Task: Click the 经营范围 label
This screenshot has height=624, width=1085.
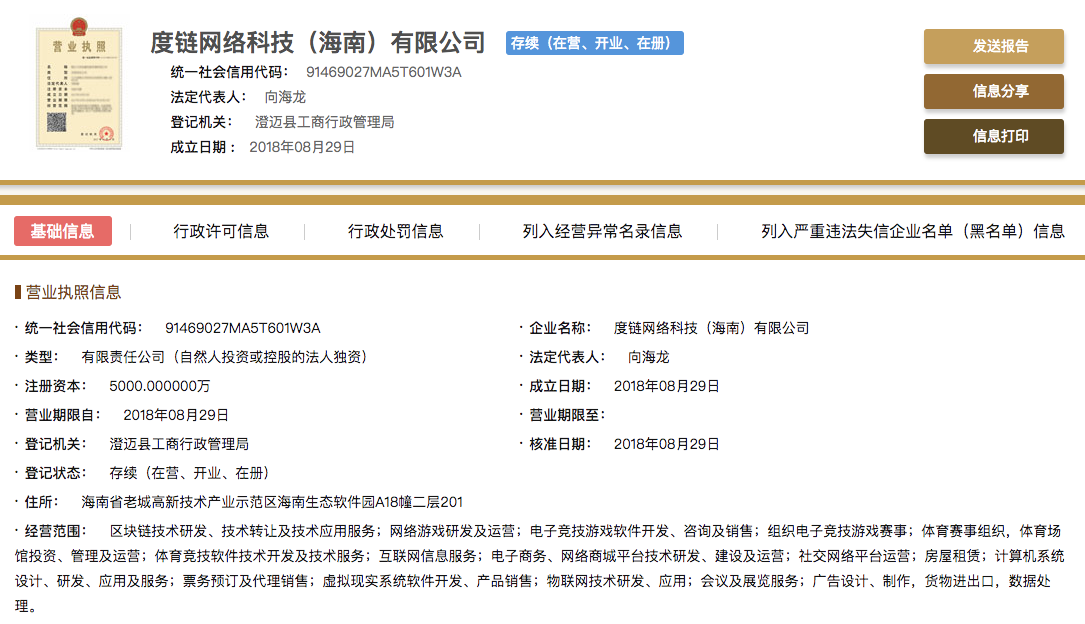Action: click(x=55, y=531)
